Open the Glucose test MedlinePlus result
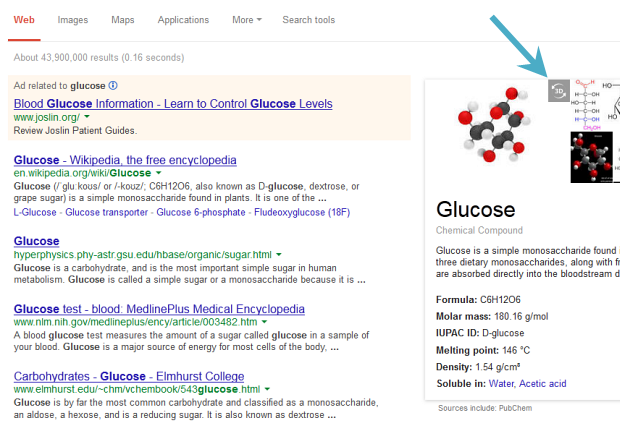Viewport: 620px width, 425px height. (x=159, y=309)
